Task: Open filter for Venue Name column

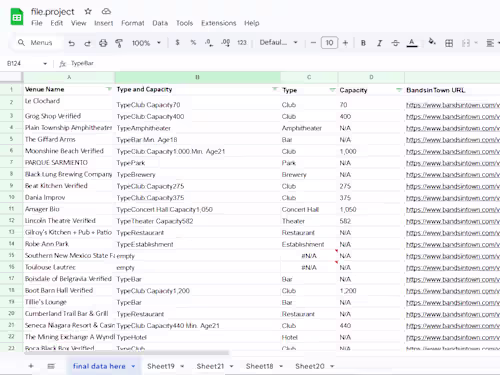Action: coord(109,89)
